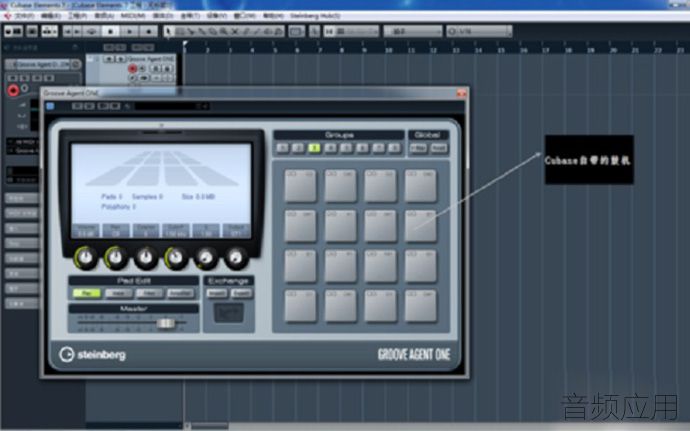The image size is (690, 431).
Task: Select the Mute X tool
Action: point(235,31)
